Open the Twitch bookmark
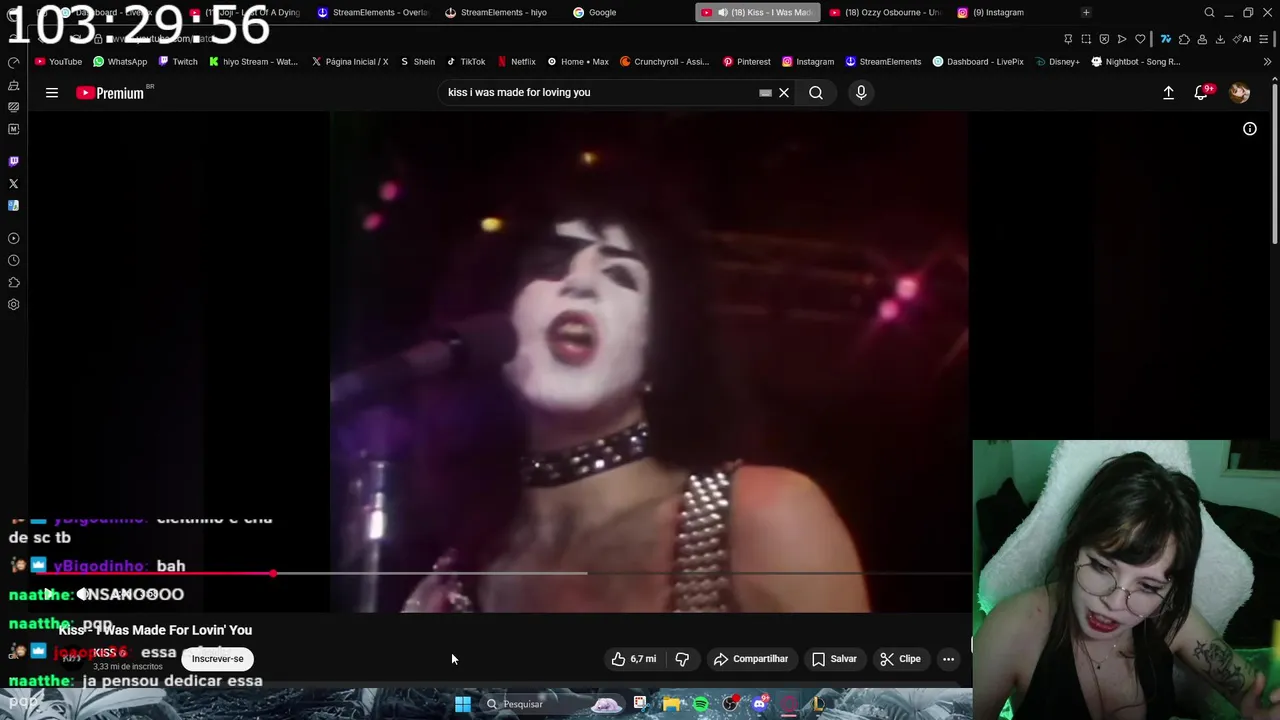 coord(178,61)
